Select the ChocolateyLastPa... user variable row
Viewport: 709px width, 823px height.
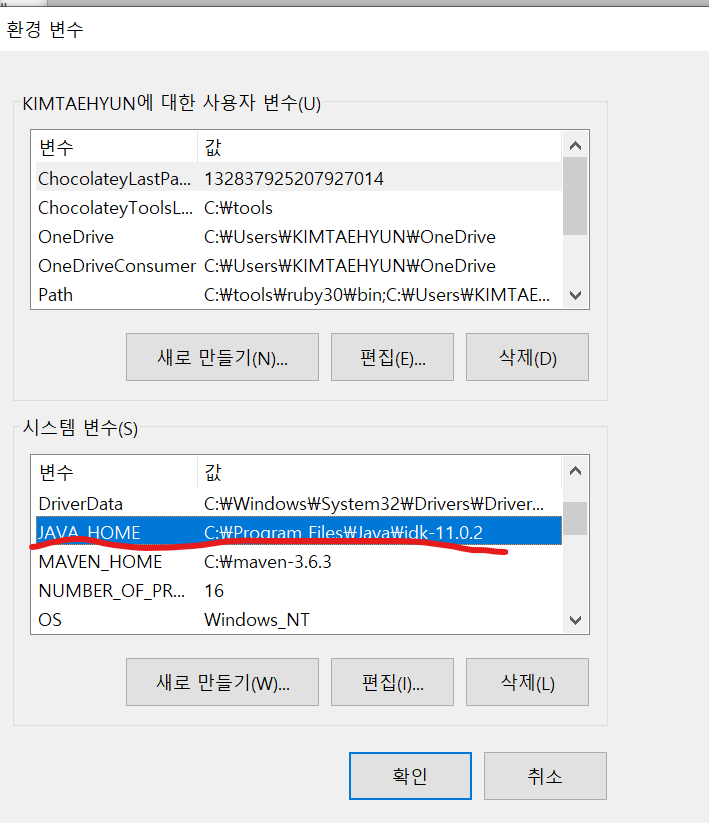(299, 178)
